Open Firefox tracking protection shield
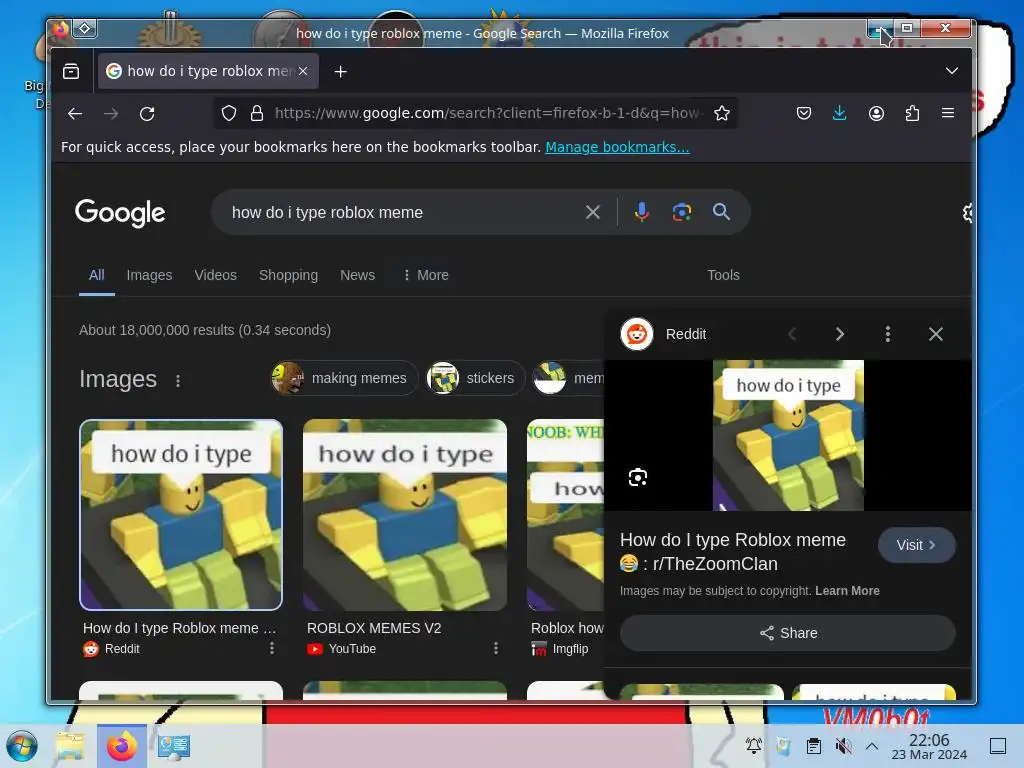 (229, 114)
